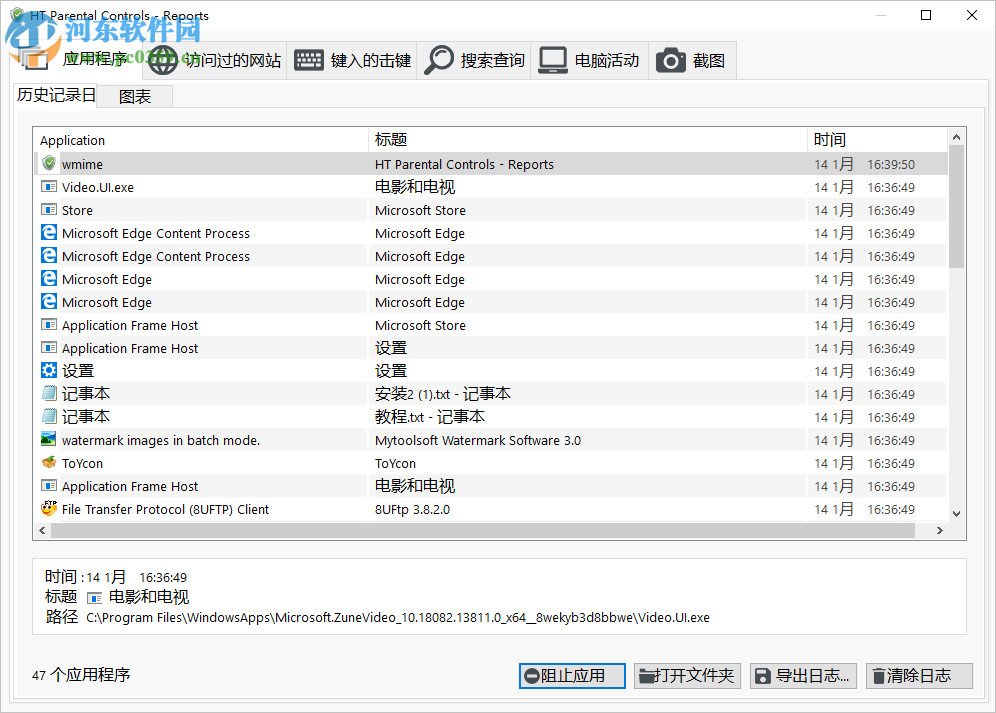Click the 清除日志 button
The height and width of the screenshot is (713, 996).
pyautogui.click(x=918, y=676)
